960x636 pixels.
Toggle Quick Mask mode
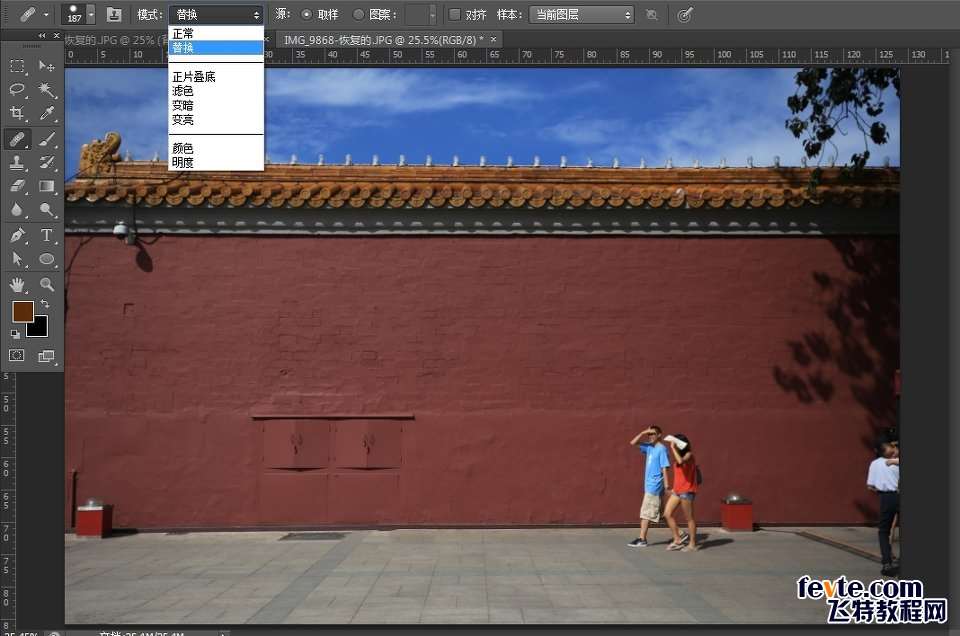coord(17,356)
